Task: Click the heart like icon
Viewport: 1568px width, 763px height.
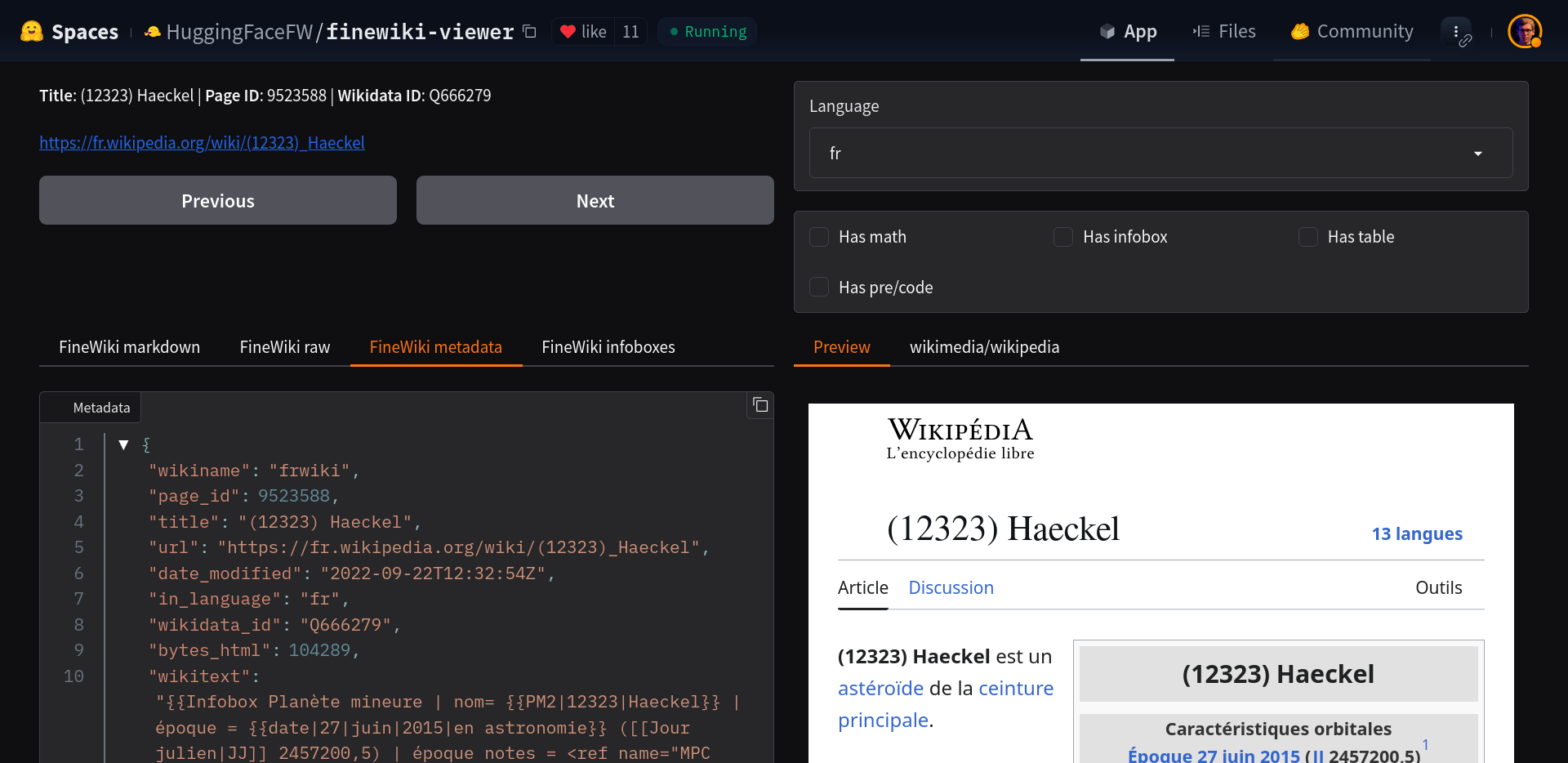Action: point(568,32)
